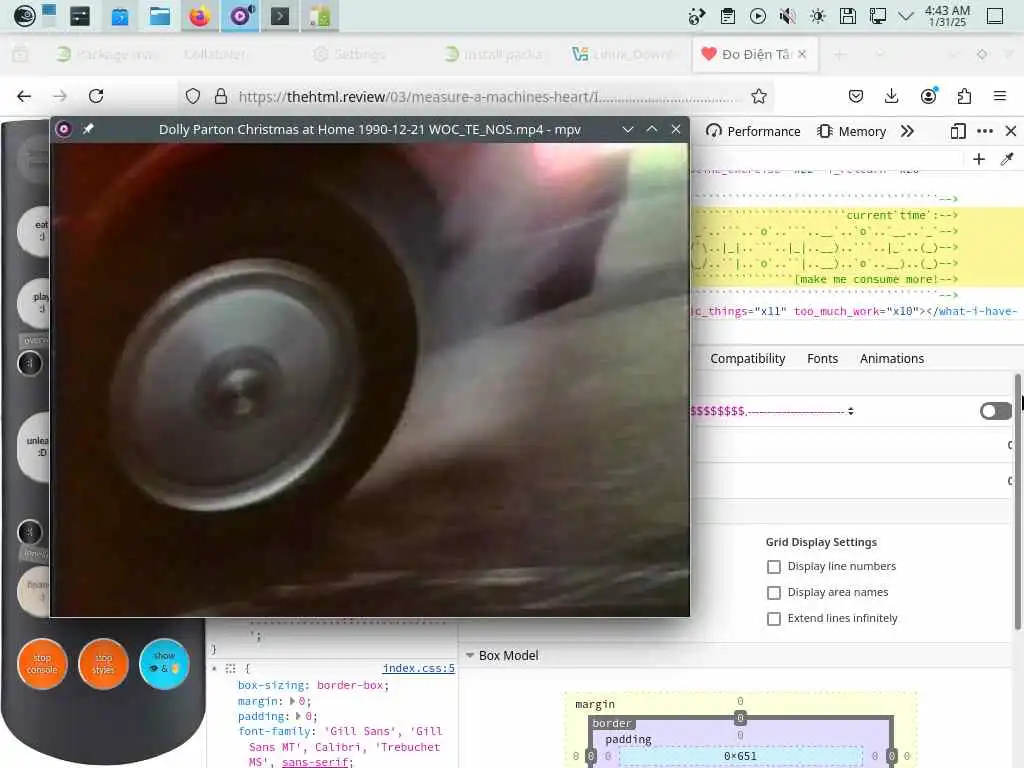The image size is (1024, 768).
Task: Click the brightness tray icon
Action: 818,16
